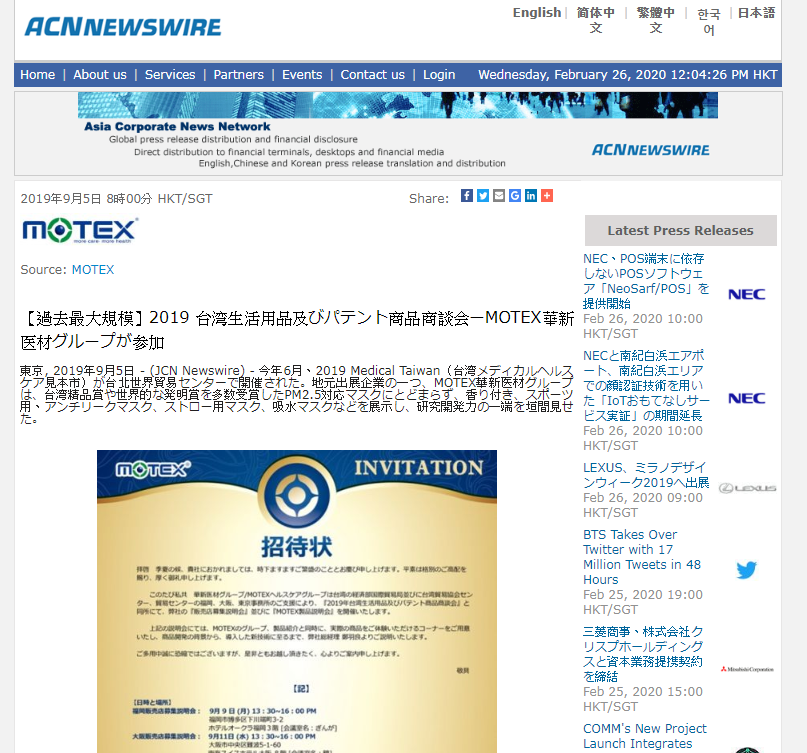Click the MOTEX invitation 招待状 image

click(x=297, y=601)
